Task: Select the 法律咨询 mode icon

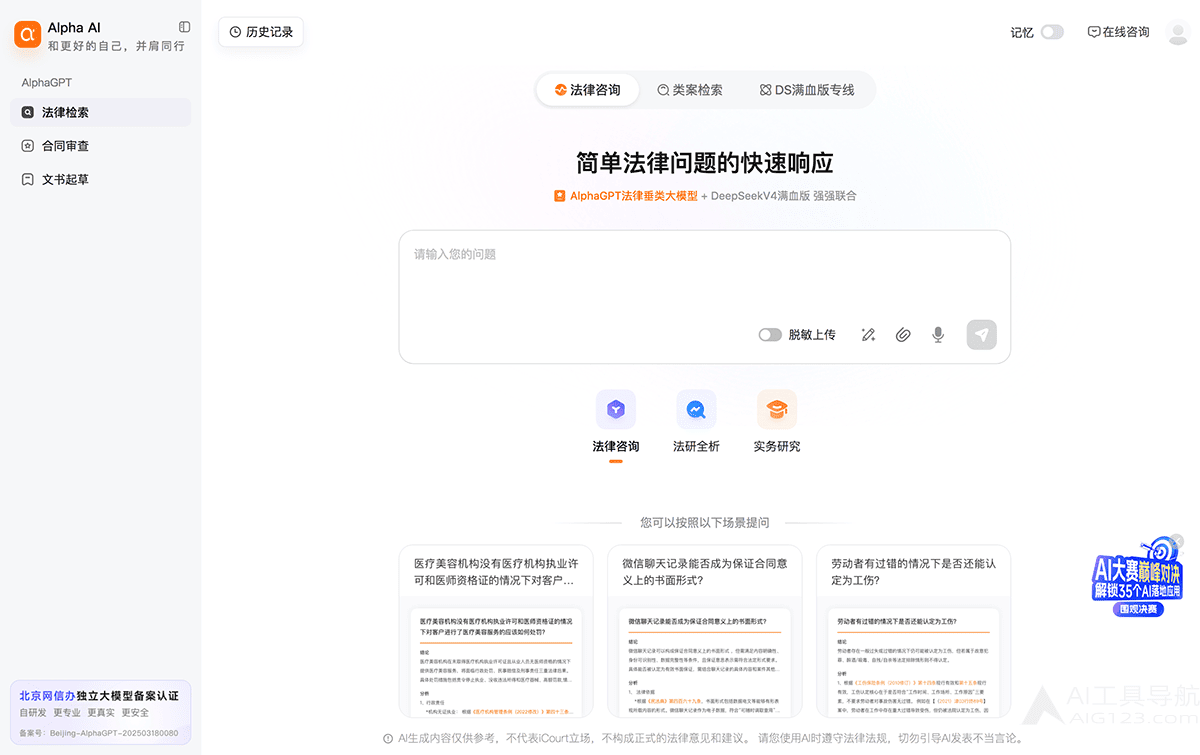Action: (616, 409)
